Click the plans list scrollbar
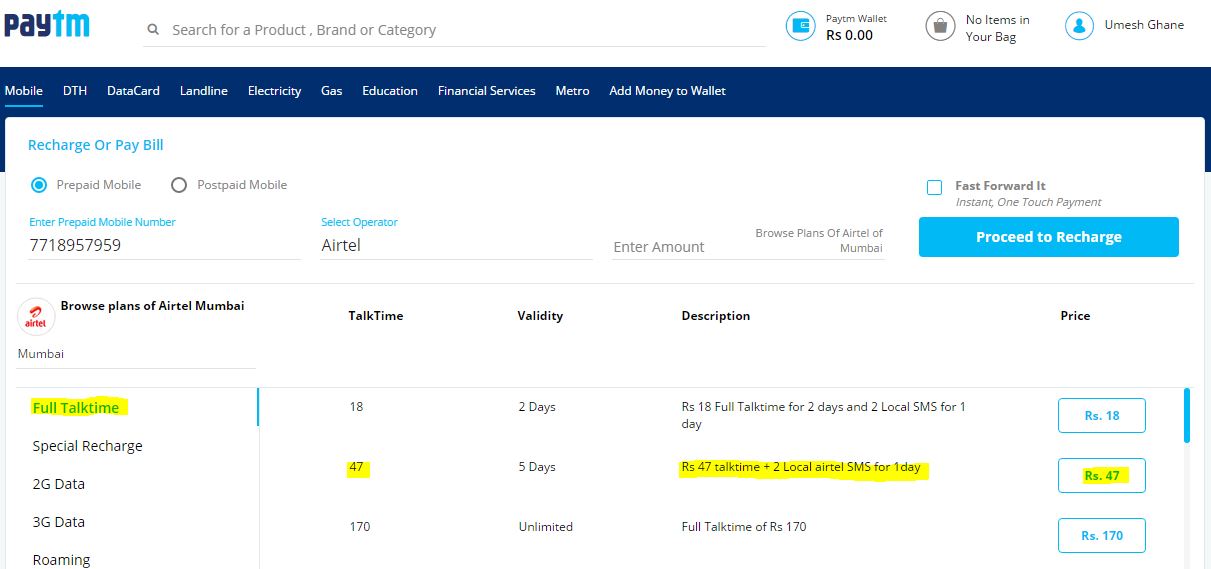 (1187, 415)
